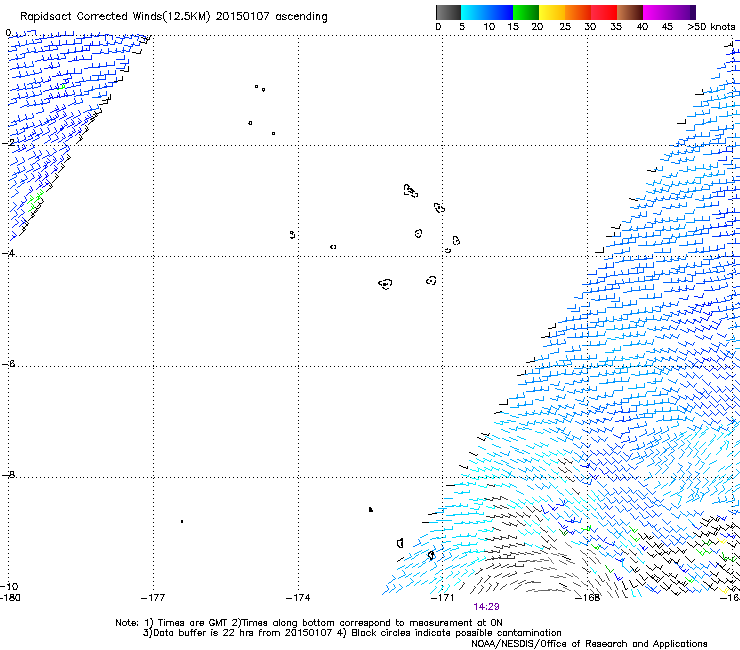Click the yellow 20-25 knots legend segment
This screenshot has height=650, width=740.
point(552,12)
